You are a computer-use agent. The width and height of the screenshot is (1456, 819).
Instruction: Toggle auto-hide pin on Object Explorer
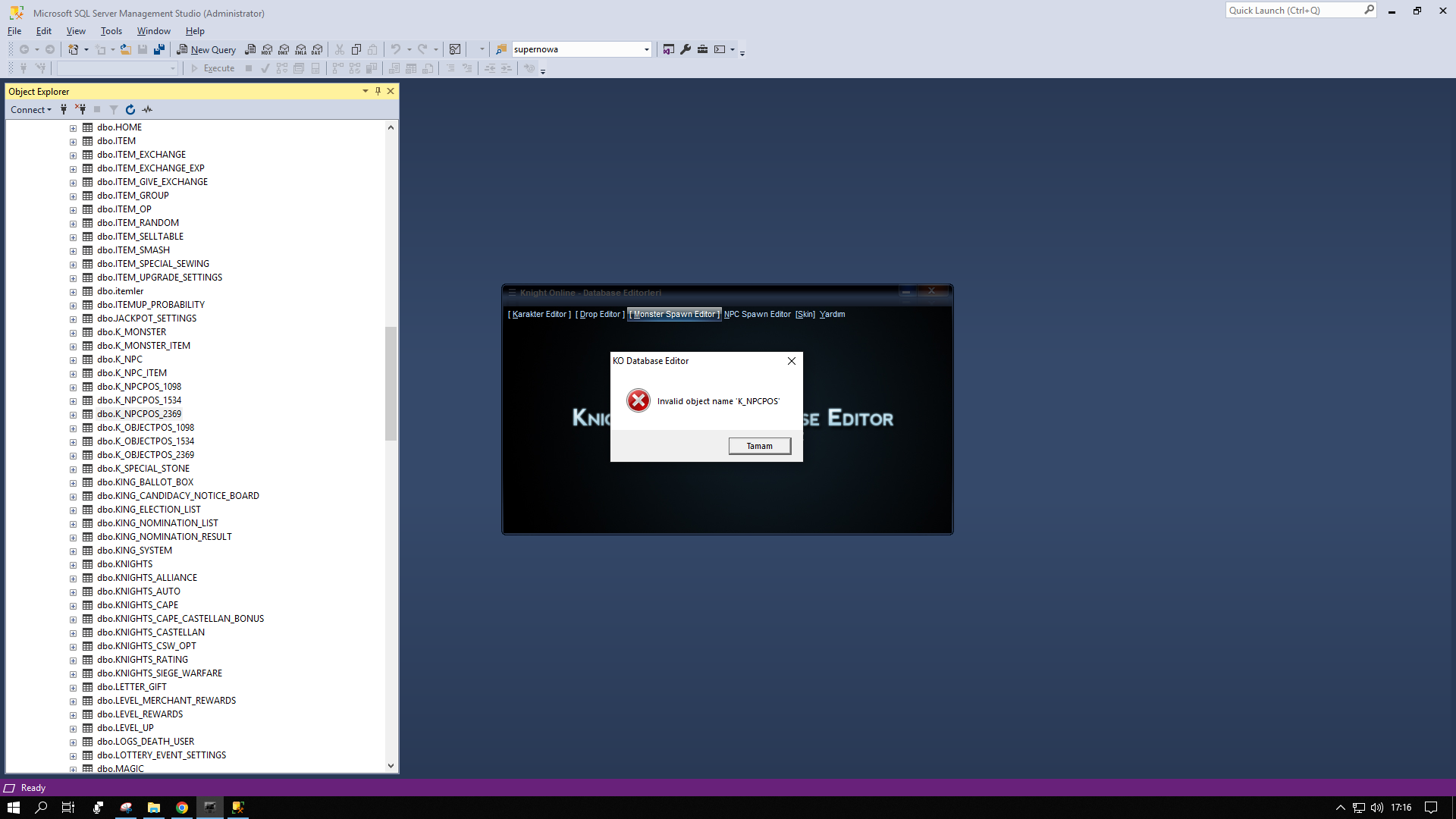pyautogui.click(x=378, y=91)
